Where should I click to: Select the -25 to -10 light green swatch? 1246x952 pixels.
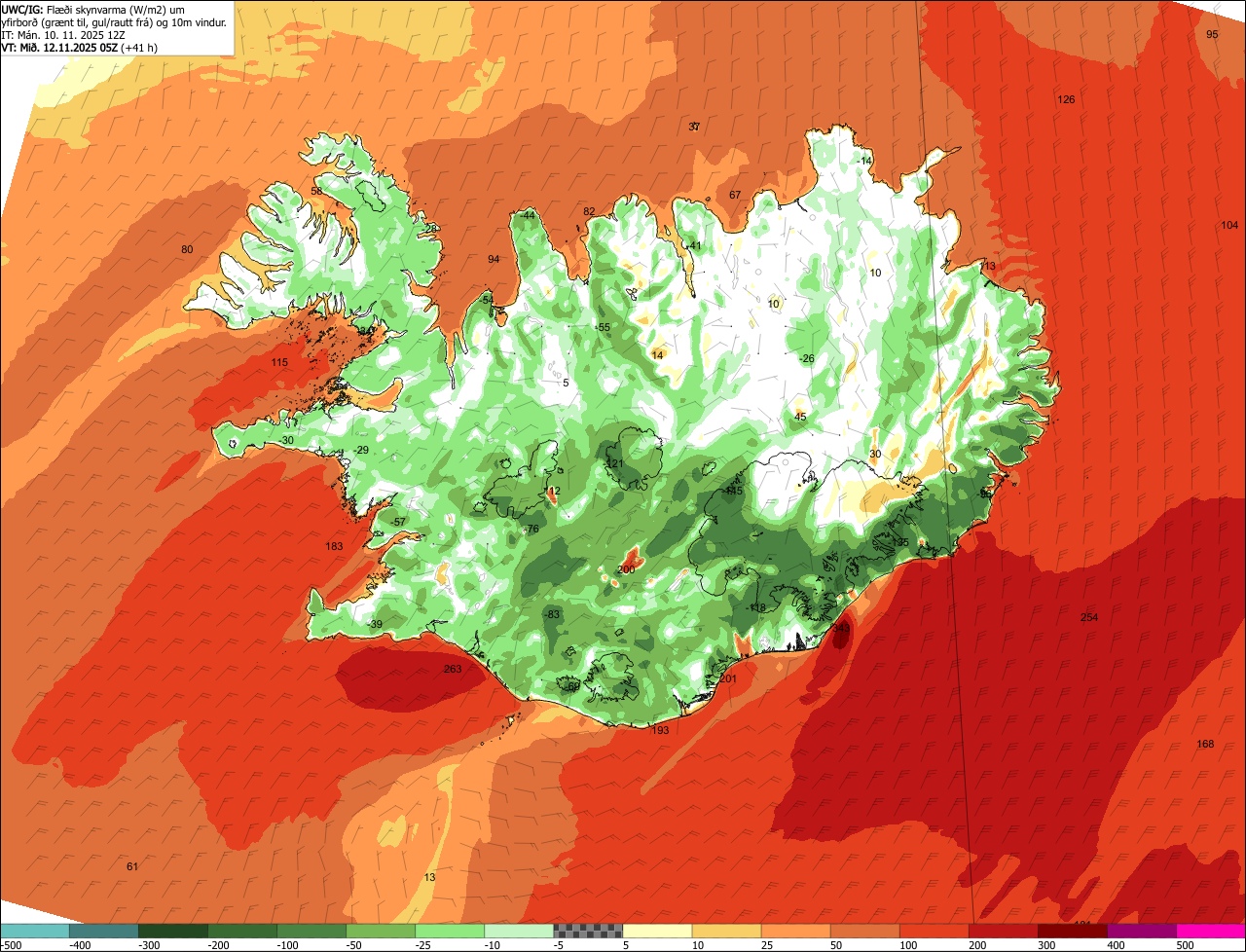[x=450, y=931]
